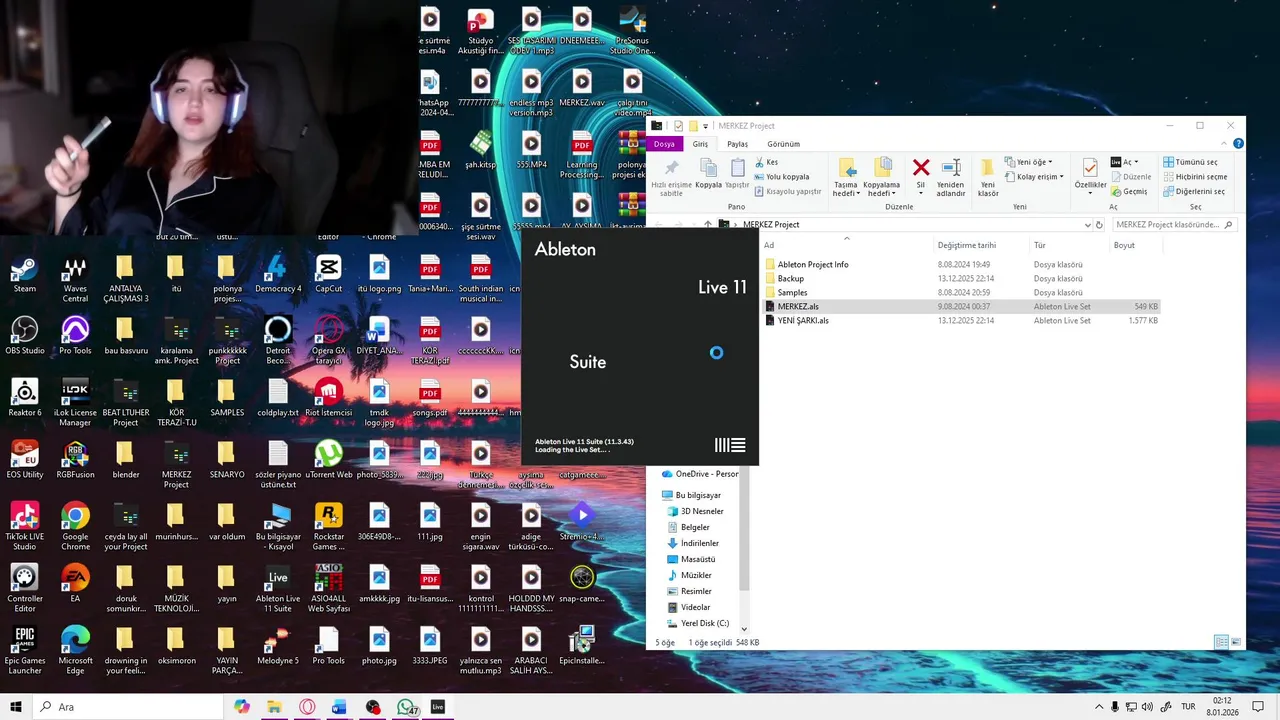Refresh the MERKEZ Project folder view
Viewport: 1280px width, 720px height.
pos(1099,225)
